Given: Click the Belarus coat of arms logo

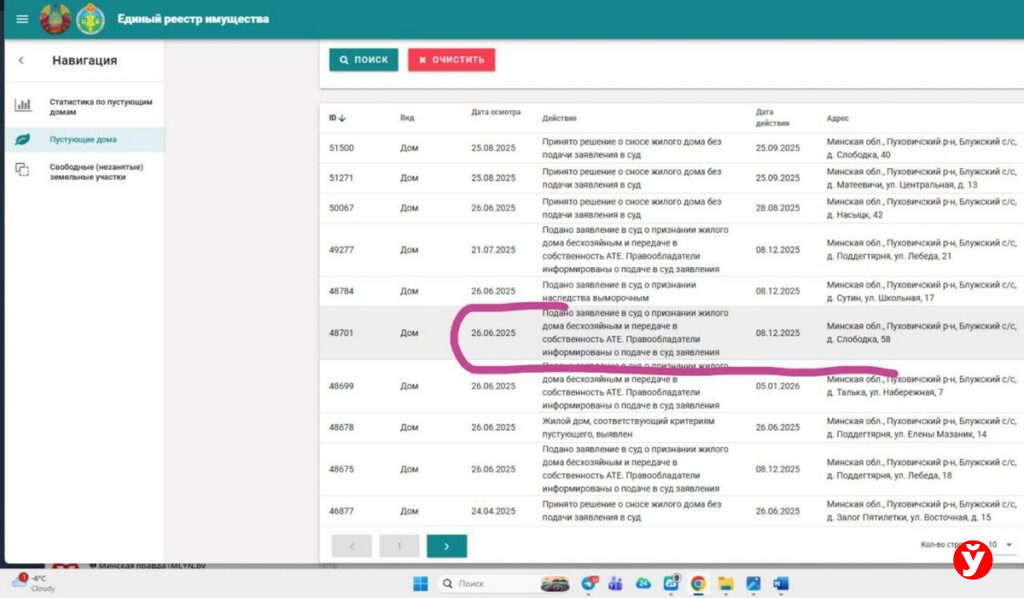Looking at the screenshot, I should tap(54, 19).
